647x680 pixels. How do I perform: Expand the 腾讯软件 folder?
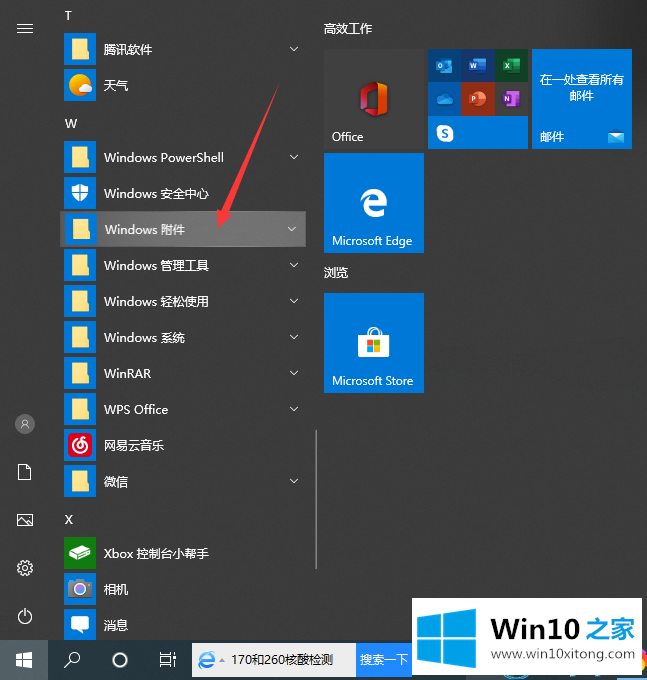(x=184, y=49)
